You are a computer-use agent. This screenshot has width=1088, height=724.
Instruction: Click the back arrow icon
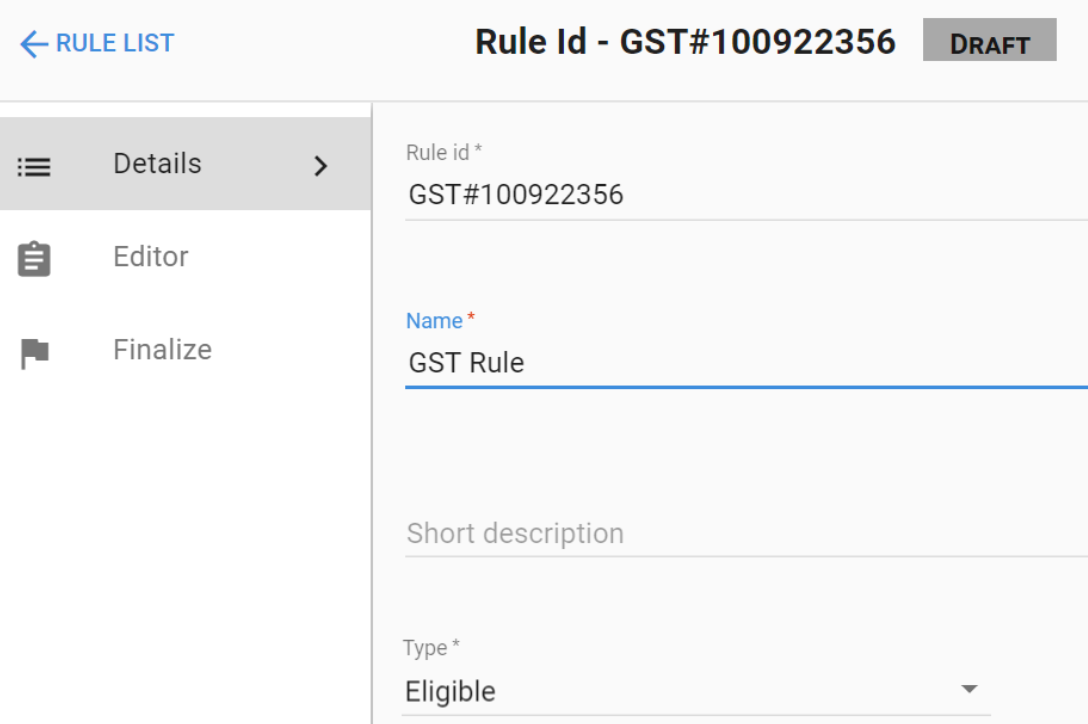33,44
